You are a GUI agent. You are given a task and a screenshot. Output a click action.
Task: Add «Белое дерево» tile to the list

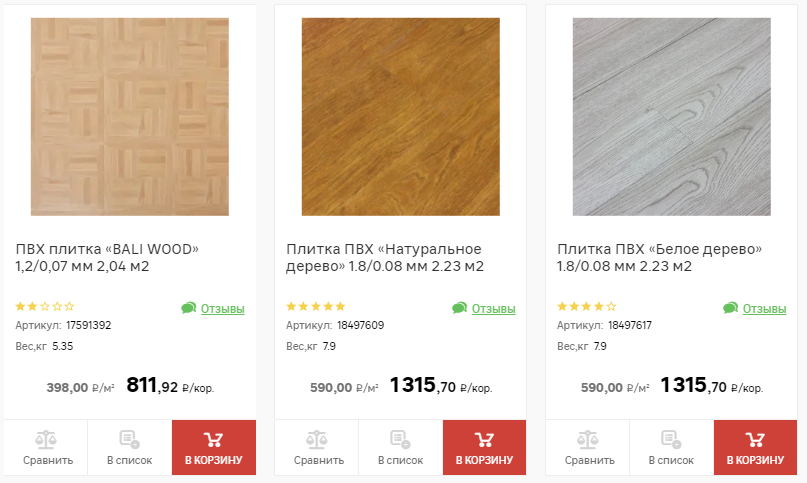pyautogui.click(x=671, y=447)
